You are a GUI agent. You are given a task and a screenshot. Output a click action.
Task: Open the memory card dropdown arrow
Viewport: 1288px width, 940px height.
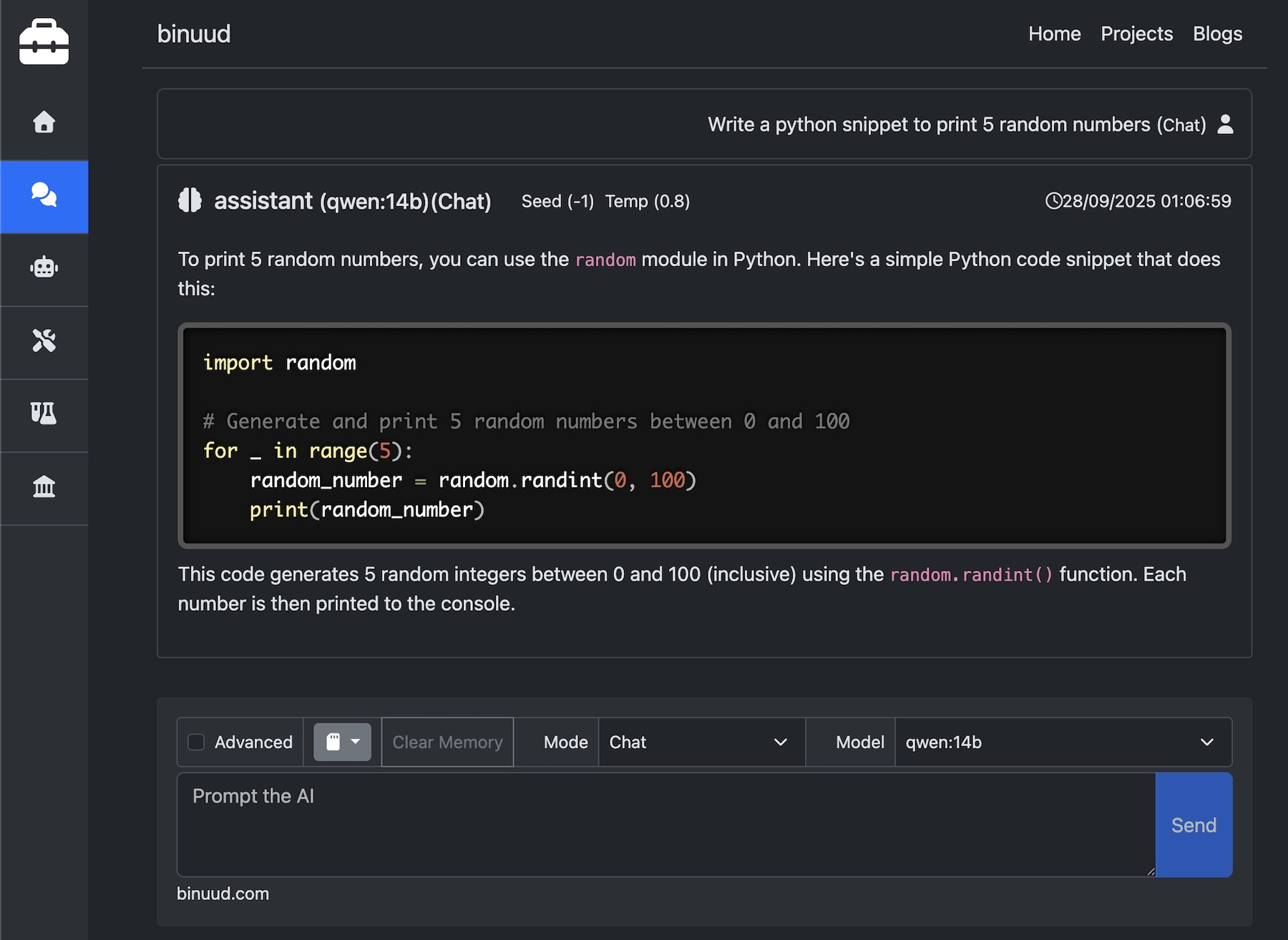tap(356, 742)
